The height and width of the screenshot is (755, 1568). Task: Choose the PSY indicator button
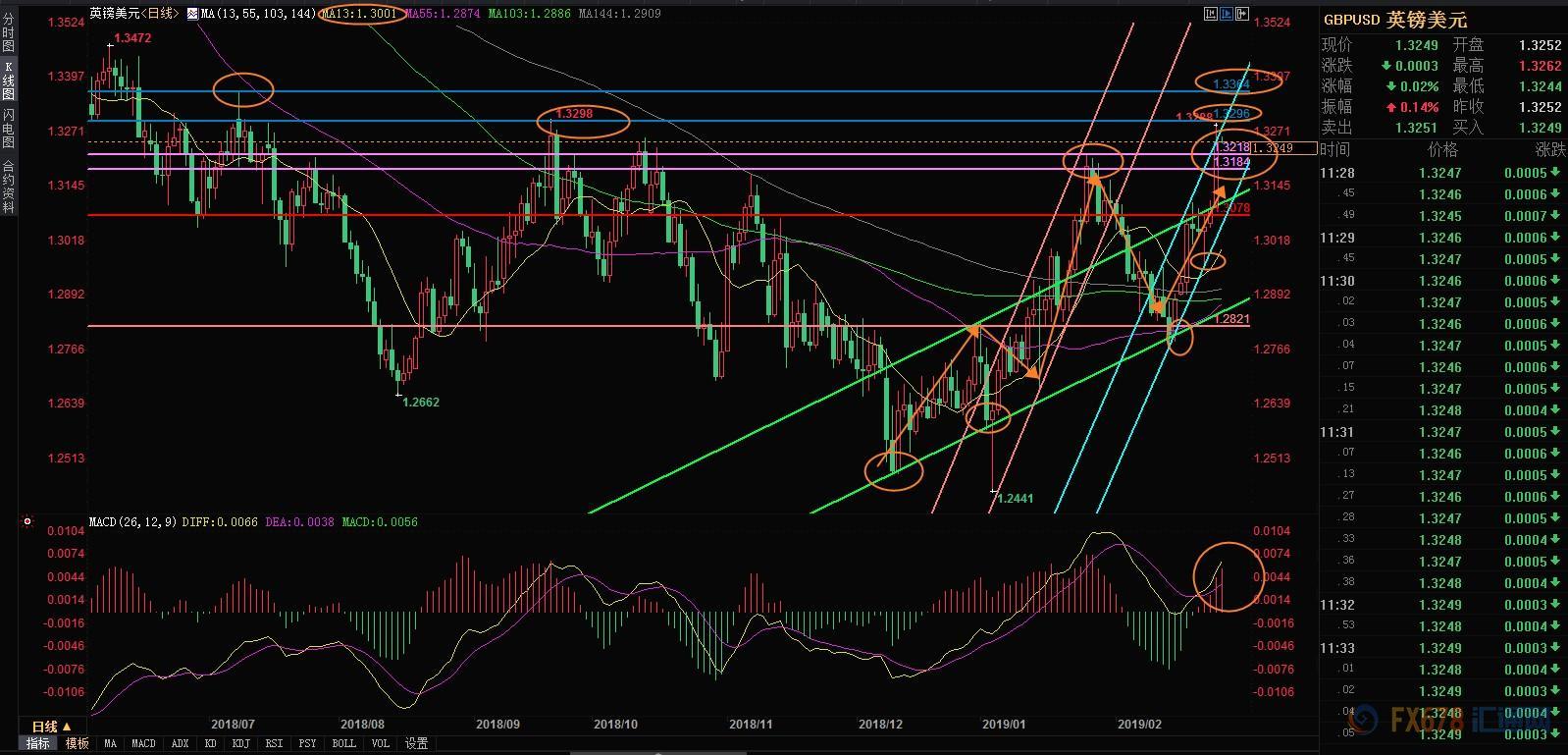(308, 744)
